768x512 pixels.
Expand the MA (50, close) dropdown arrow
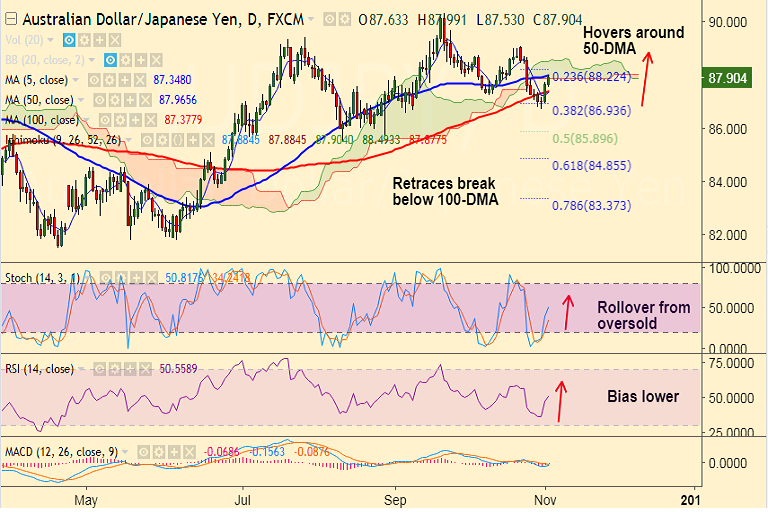pyautogui.click(x=81, y=100)
